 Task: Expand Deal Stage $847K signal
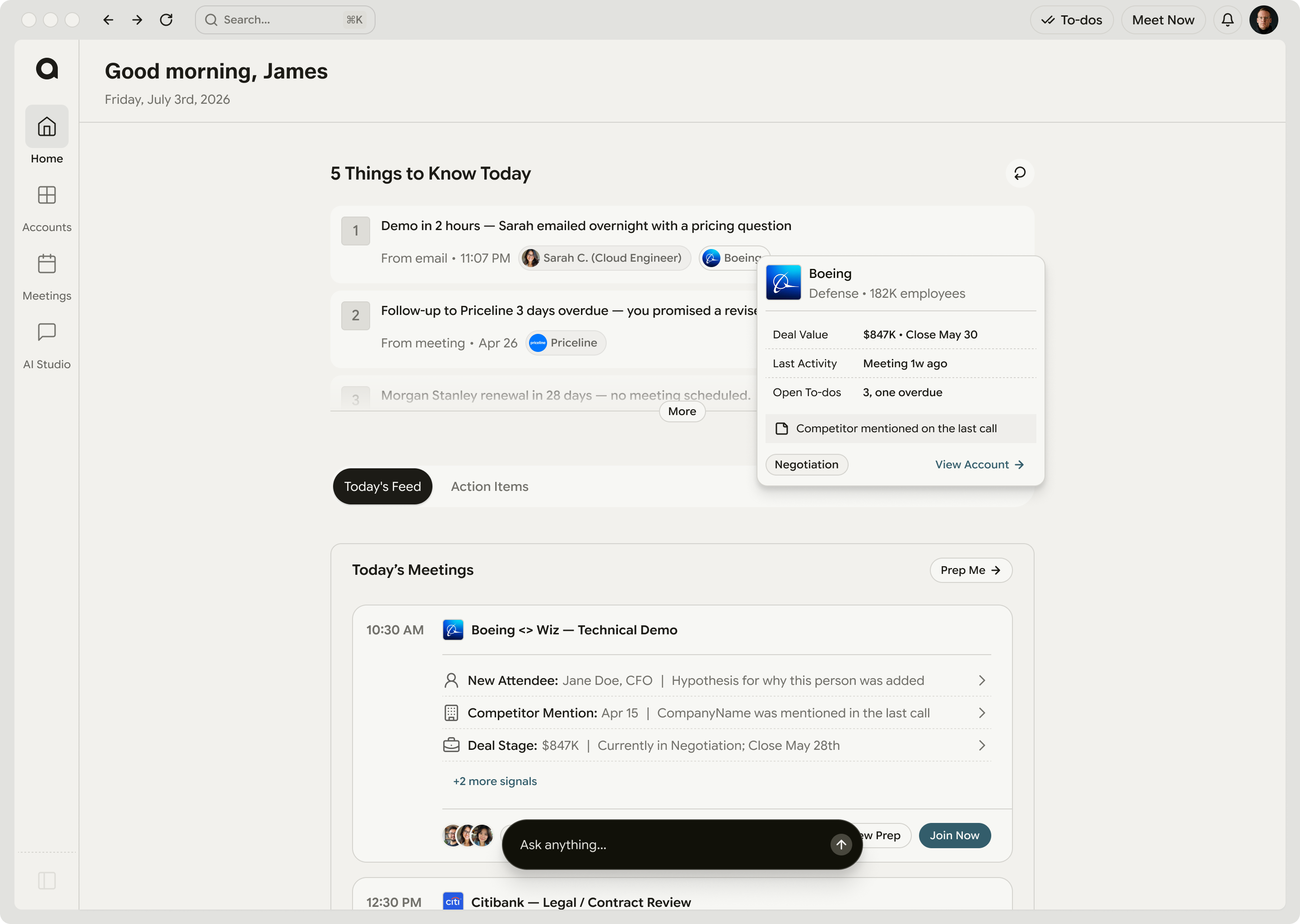[x=717, y=745]
